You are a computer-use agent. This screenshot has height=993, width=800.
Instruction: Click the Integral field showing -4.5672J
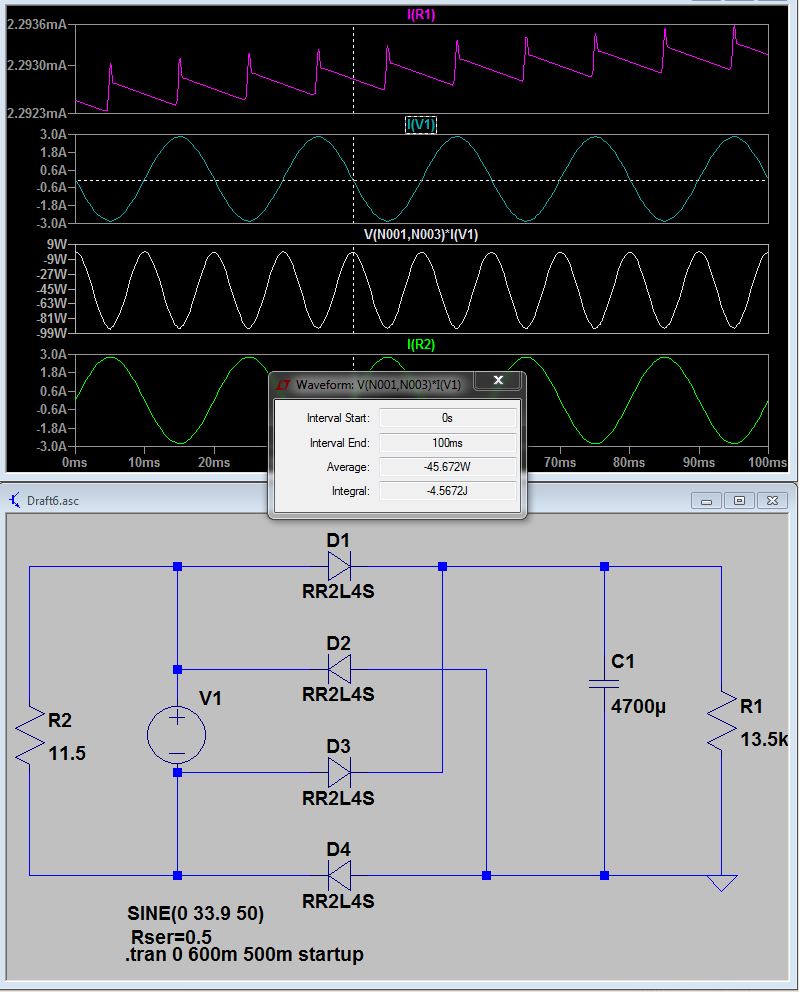(447, 491)
